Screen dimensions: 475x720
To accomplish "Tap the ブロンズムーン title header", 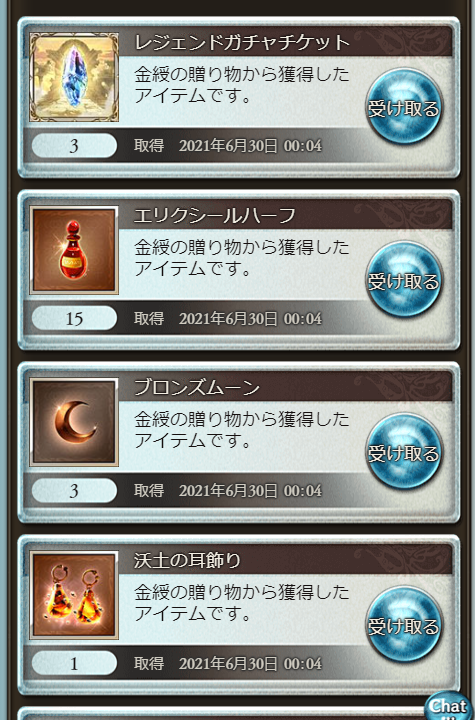I will (x=286, y=388).
